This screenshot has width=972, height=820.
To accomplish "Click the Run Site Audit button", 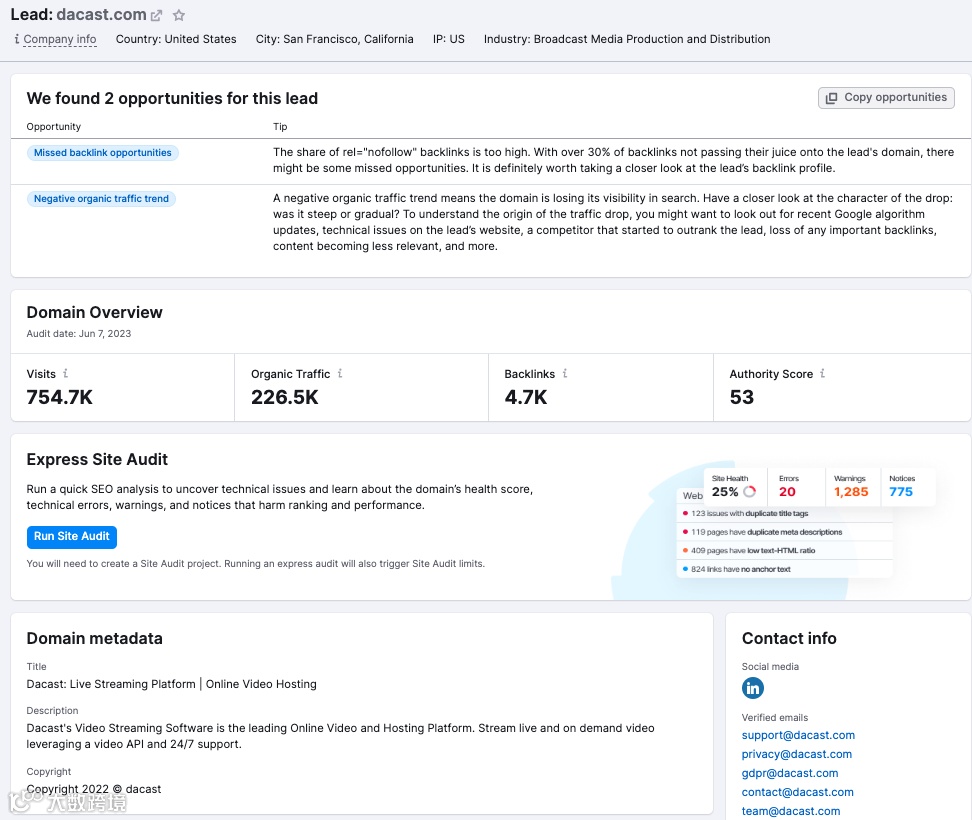I will point(72,537).
